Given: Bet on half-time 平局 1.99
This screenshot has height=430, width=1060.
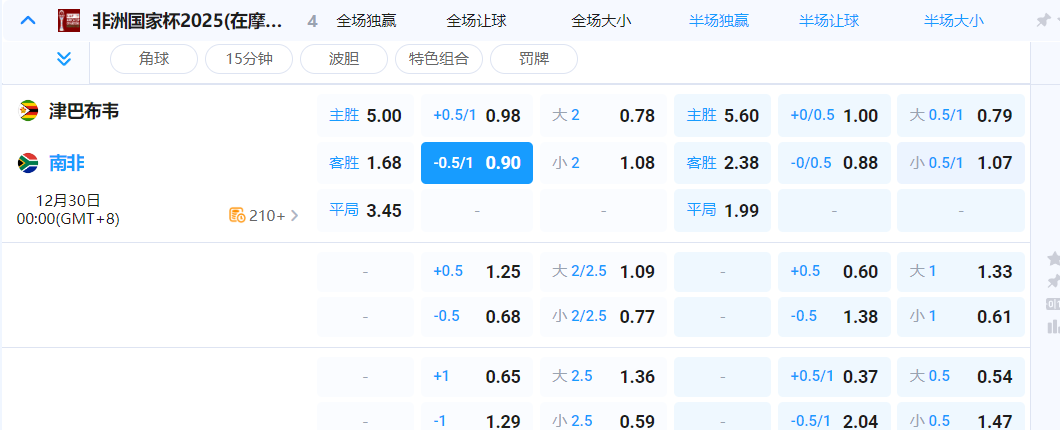Looking at the screenshot, I should pyautogui.click(x=722, y=210).
